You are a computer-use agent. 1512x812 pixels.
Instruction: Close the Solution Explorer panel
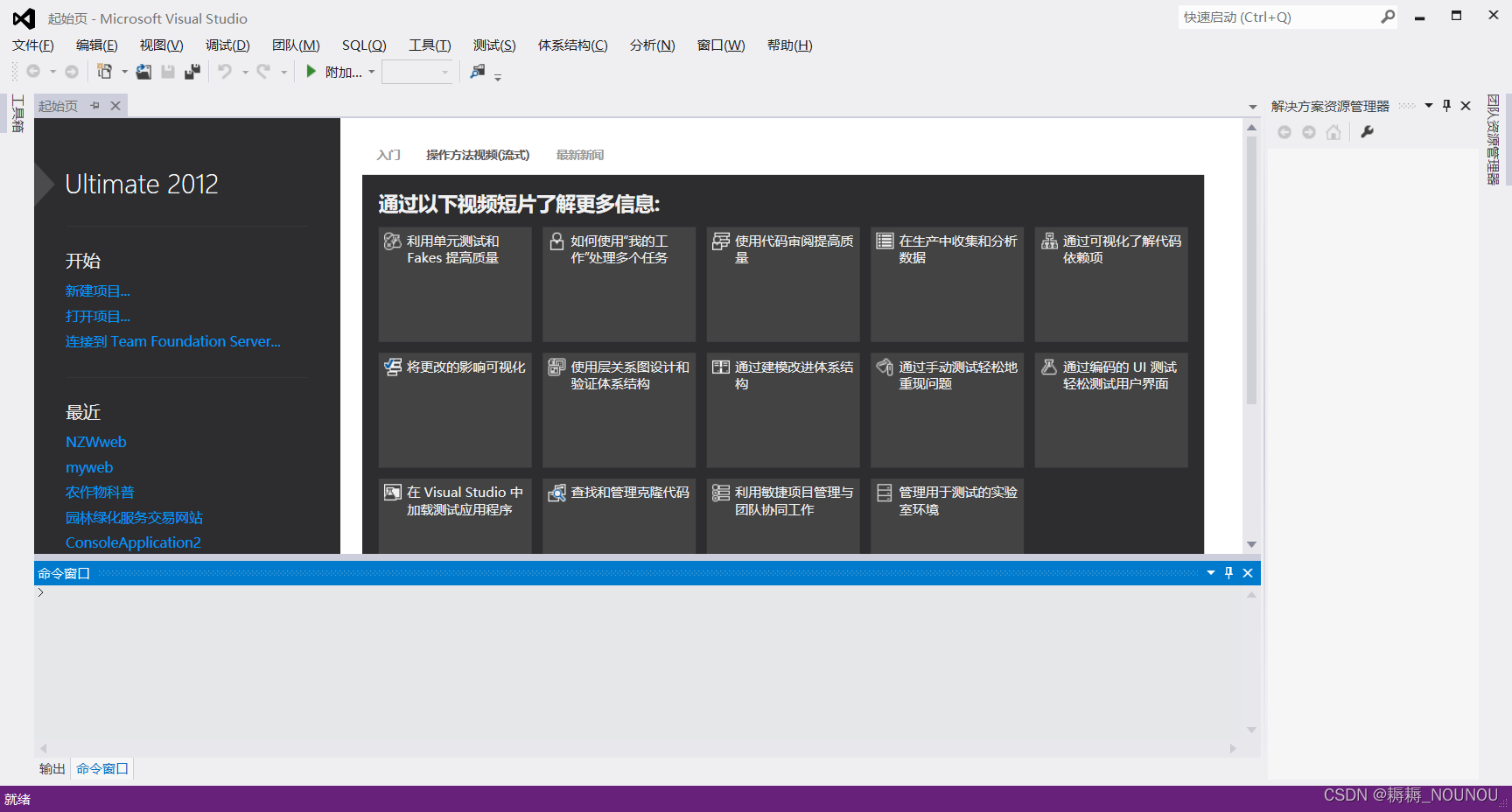tap(1466, 106)
